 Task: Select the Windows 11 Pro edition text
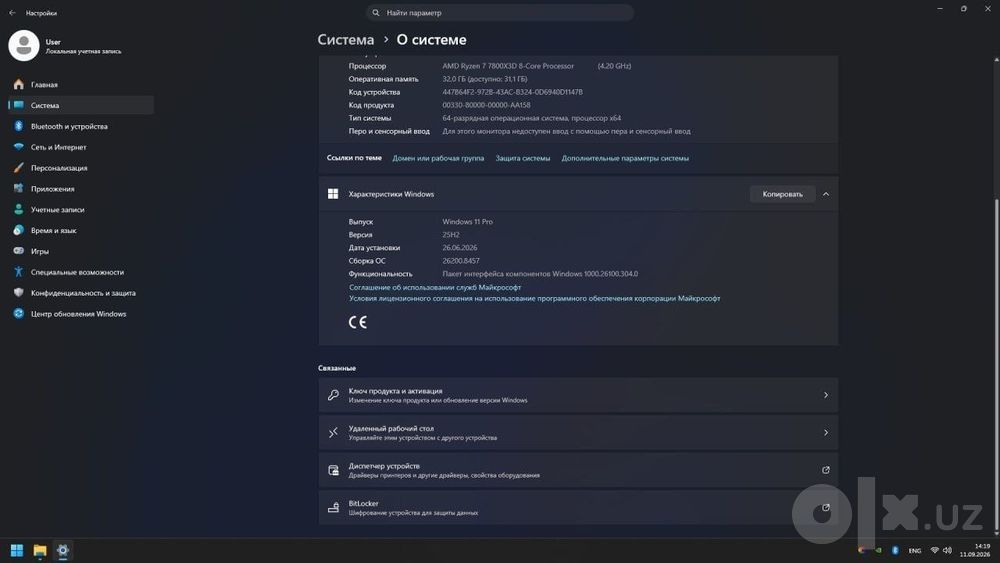tap(467, 222)
